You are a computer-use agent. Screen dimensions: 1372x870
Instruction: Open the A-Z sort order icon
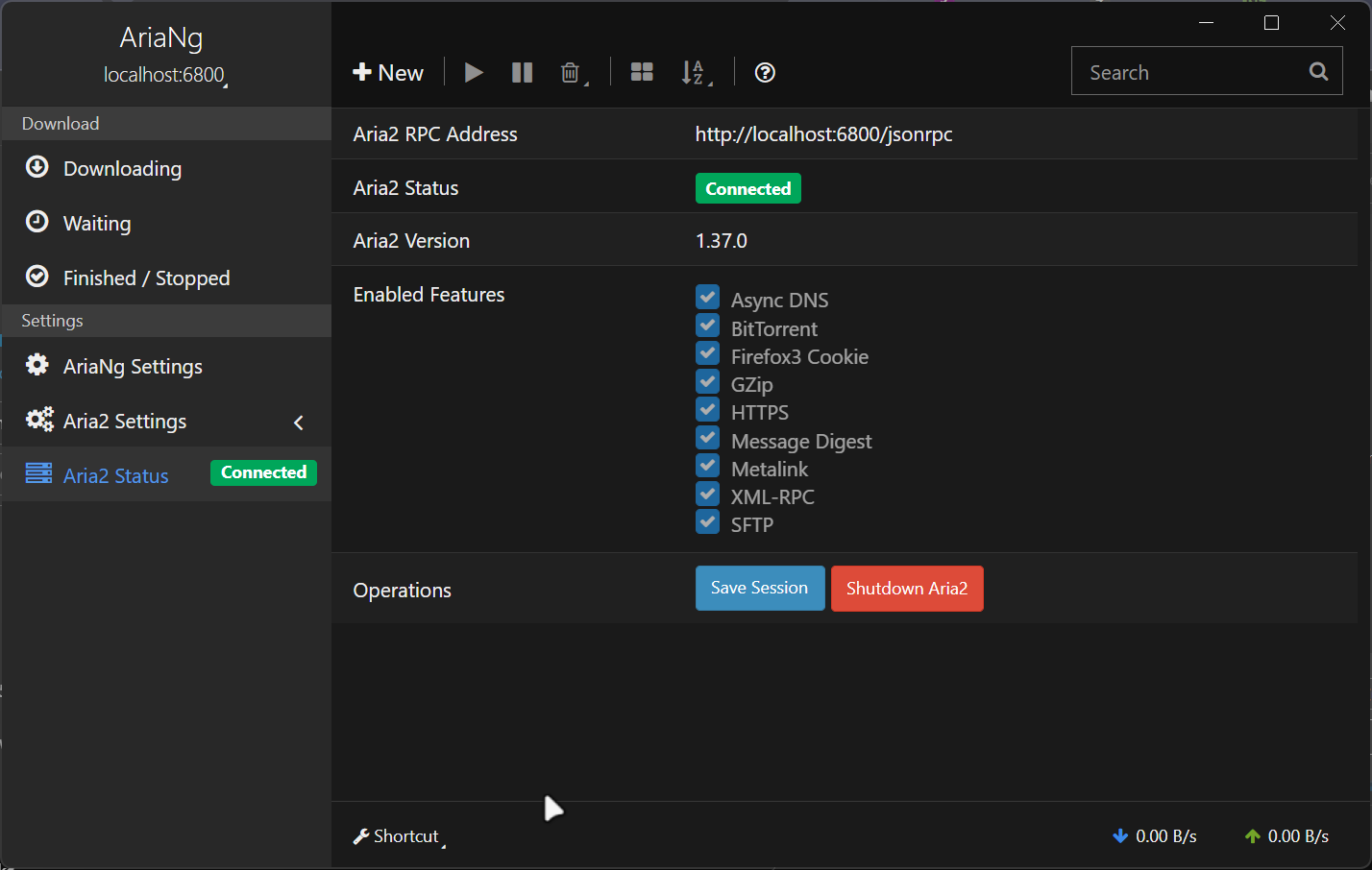[694, 73]
